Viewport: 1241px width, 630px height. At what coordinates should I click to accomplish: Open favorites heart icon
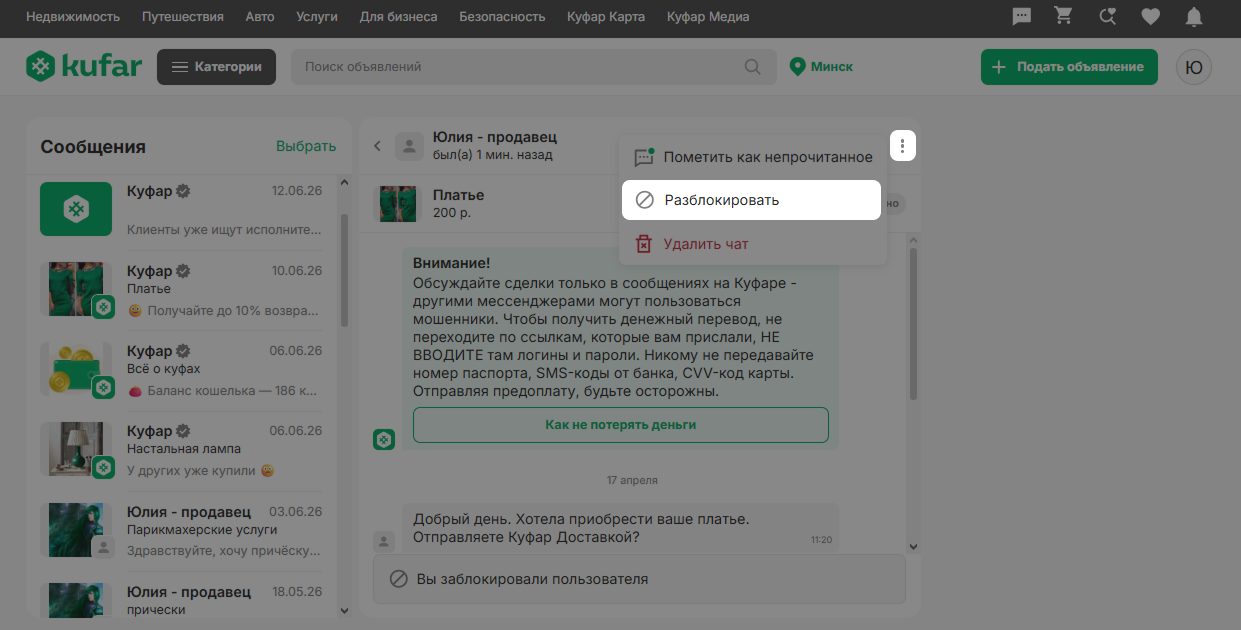pos(1151,17)
